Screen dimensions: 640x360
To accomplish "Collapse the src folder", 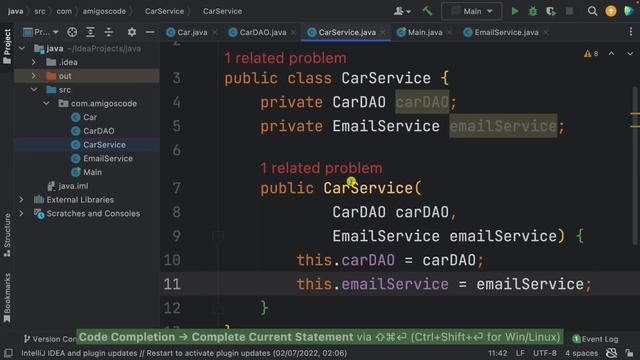I will coord(34,90).
